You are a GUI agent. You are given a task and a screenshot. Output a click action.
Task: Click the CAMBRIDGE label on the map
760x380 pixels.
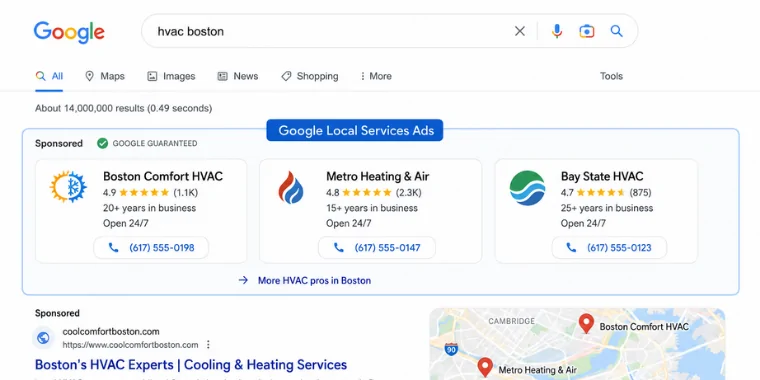(512, 321)
